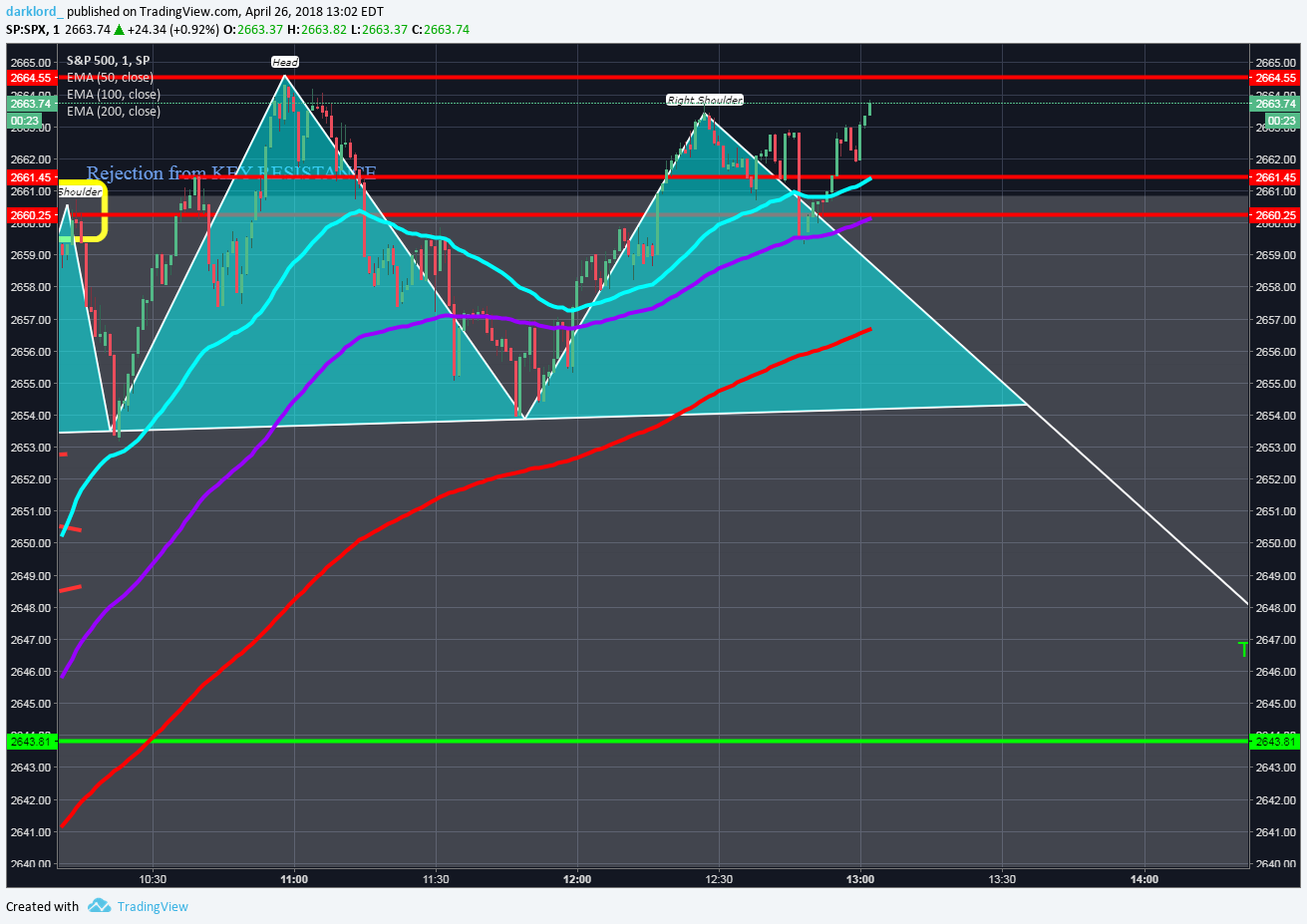Click the Rejection from KEY RESISTANCE annotation
The height and width of the screenshot is (924, 1307).
click(x=231, y=173)
